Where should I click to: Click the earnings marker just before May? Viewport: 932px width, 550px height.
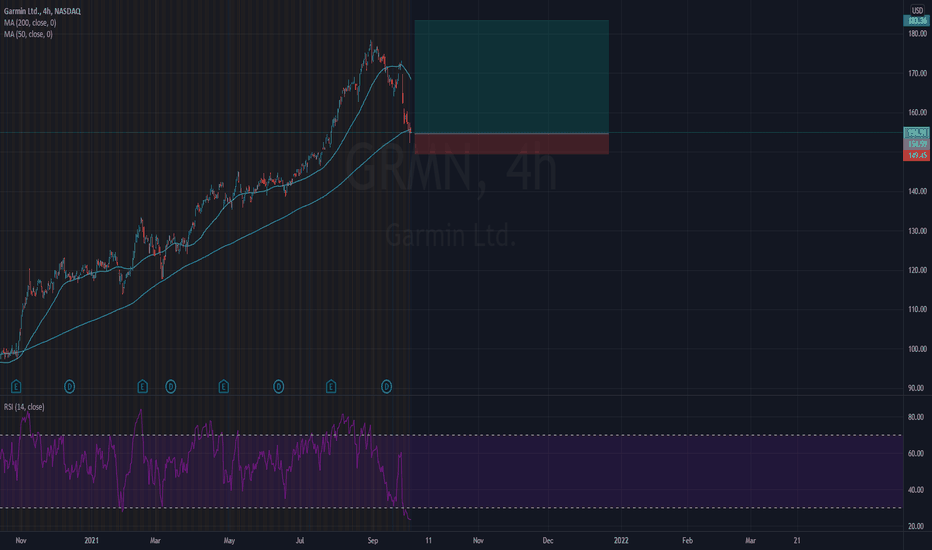[223, 387]
